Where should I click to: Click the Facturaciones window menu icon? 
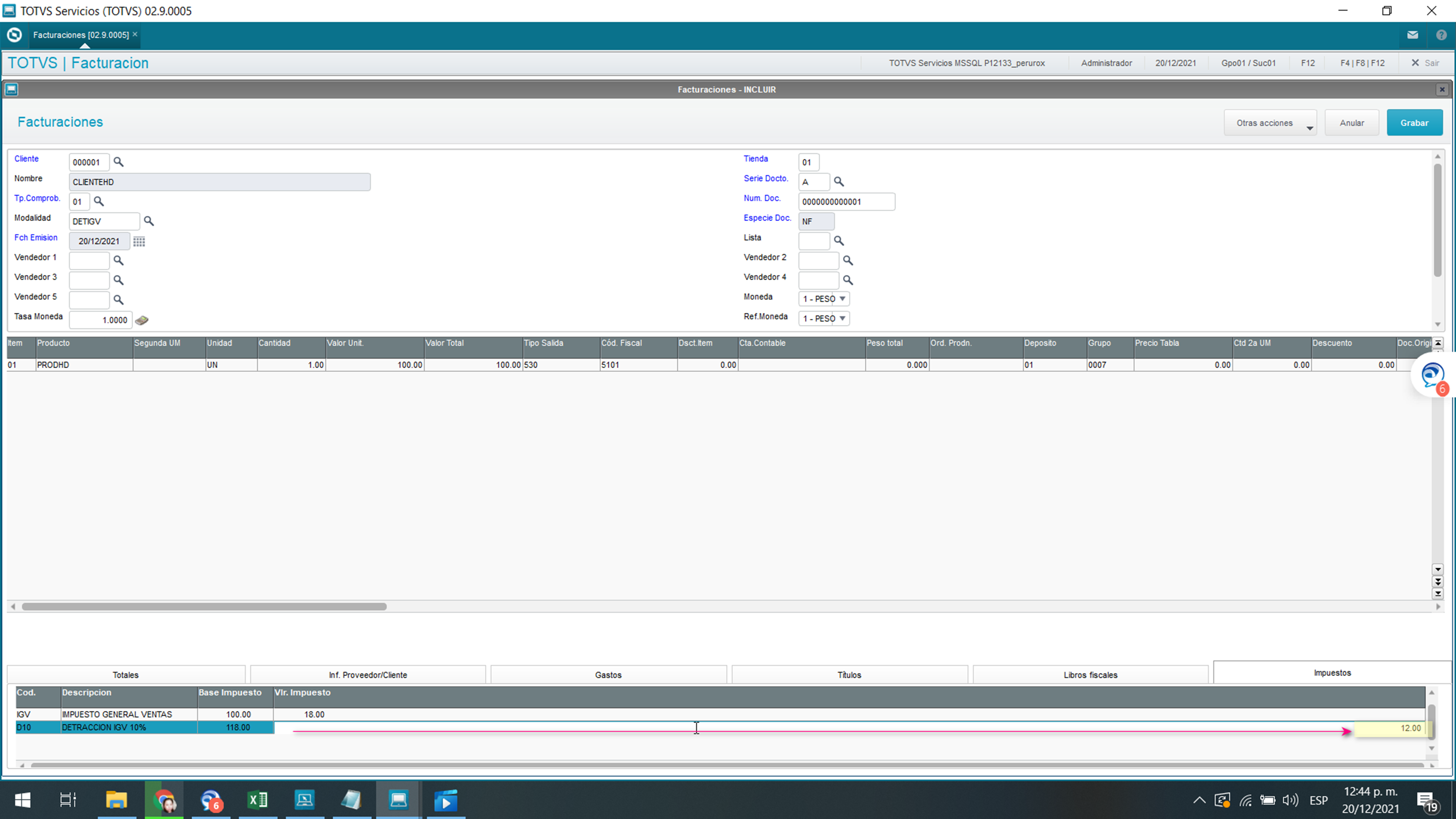11,89
